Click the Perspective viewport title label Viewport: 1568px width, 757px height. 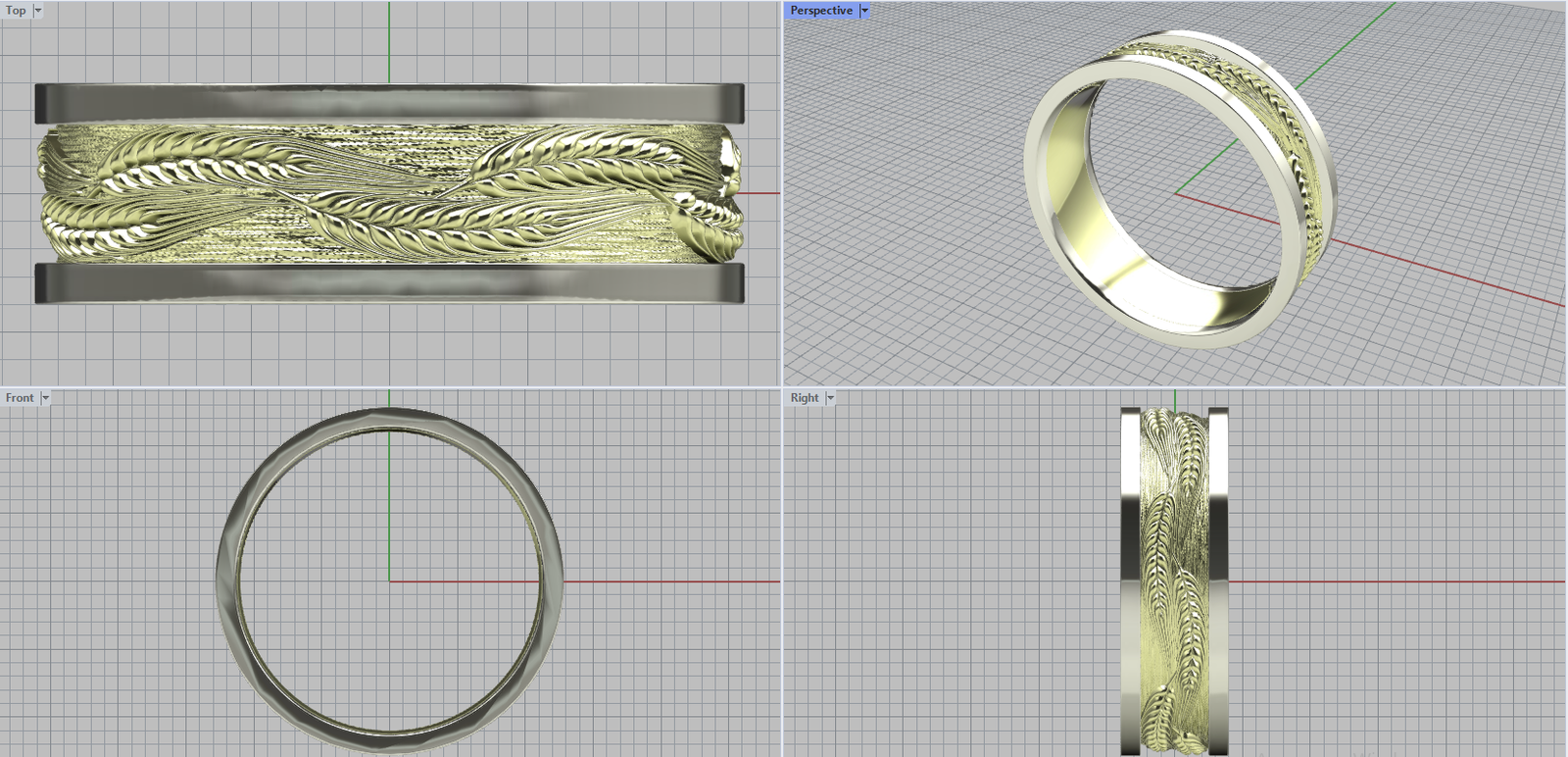pyautogui.click(x=821, y=11)
